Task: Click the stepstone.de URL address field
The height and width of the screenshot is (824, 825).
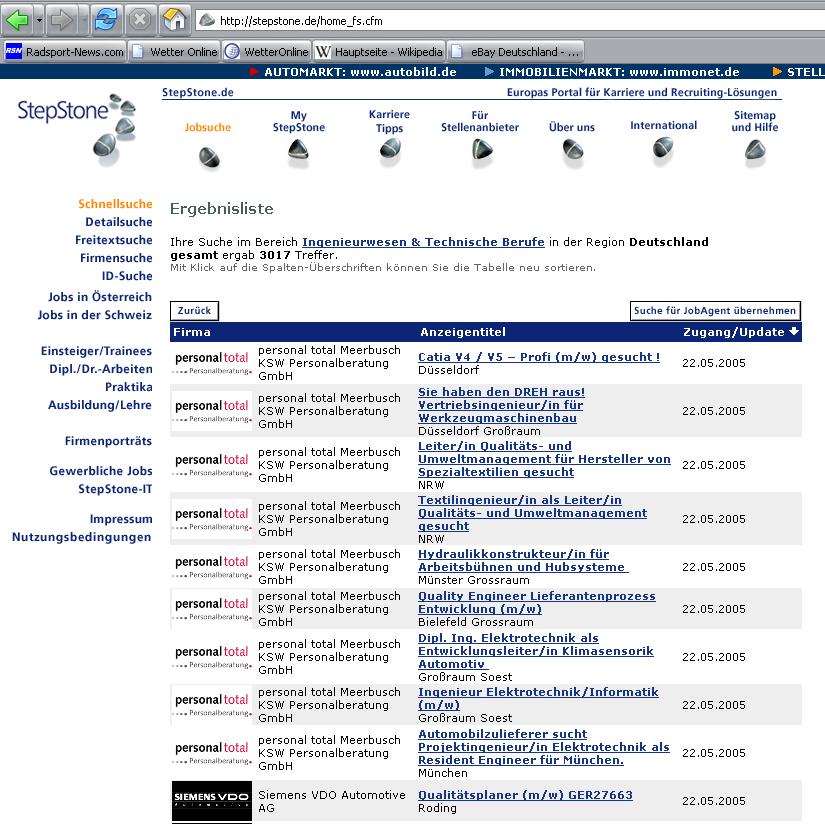Action: [x=510, y=21]
